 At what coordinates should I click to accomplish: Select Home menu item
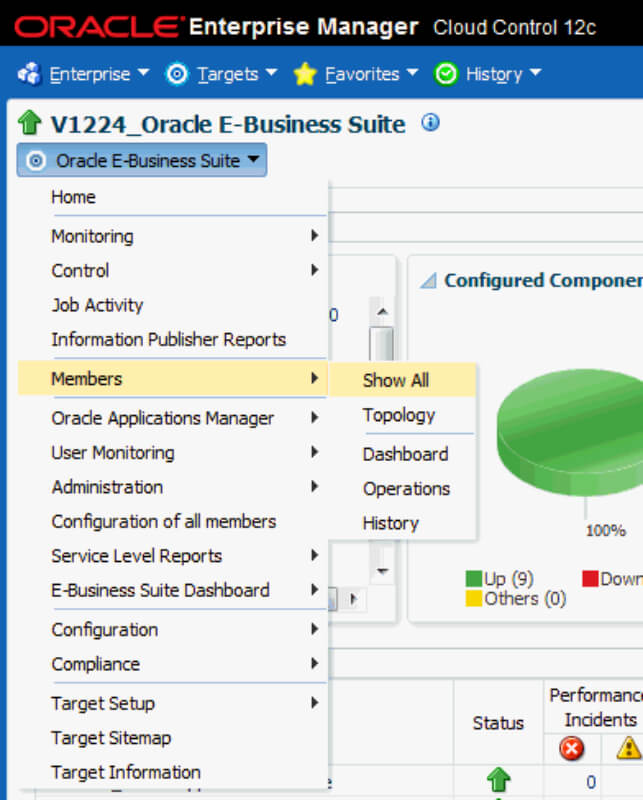click(172, 197)
